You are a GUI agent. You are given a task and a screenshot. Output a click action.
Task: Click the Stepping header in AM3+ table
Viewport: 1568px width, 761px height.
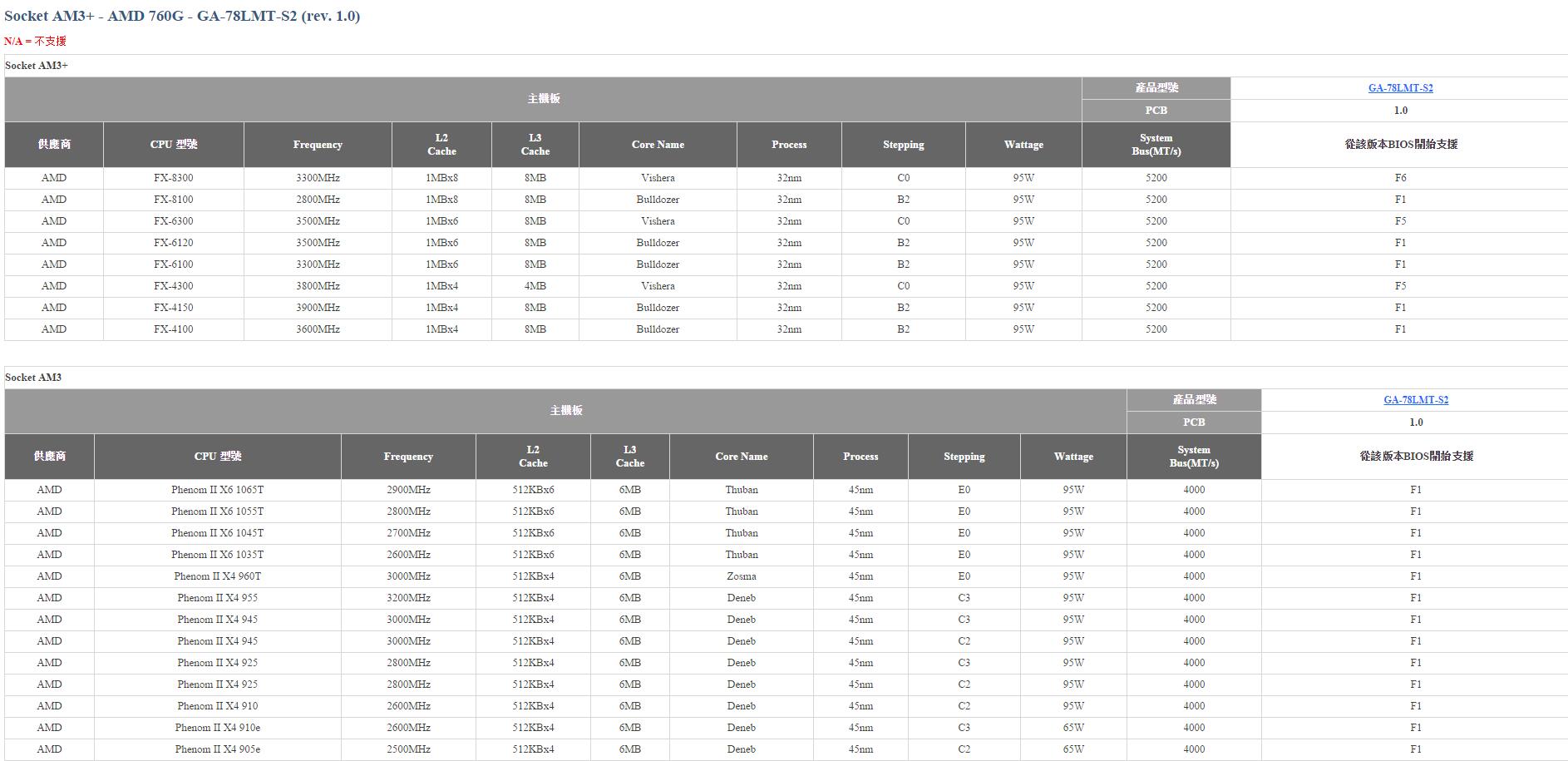tap(904, 145)
